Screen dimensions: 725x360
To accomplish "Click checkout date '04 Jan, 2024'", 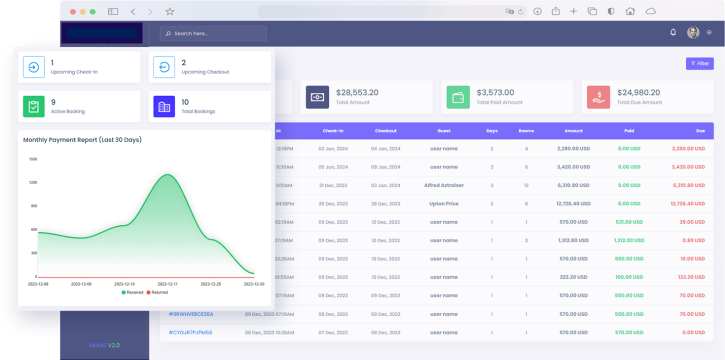I will pyautogui.click(x=386, y=149).
